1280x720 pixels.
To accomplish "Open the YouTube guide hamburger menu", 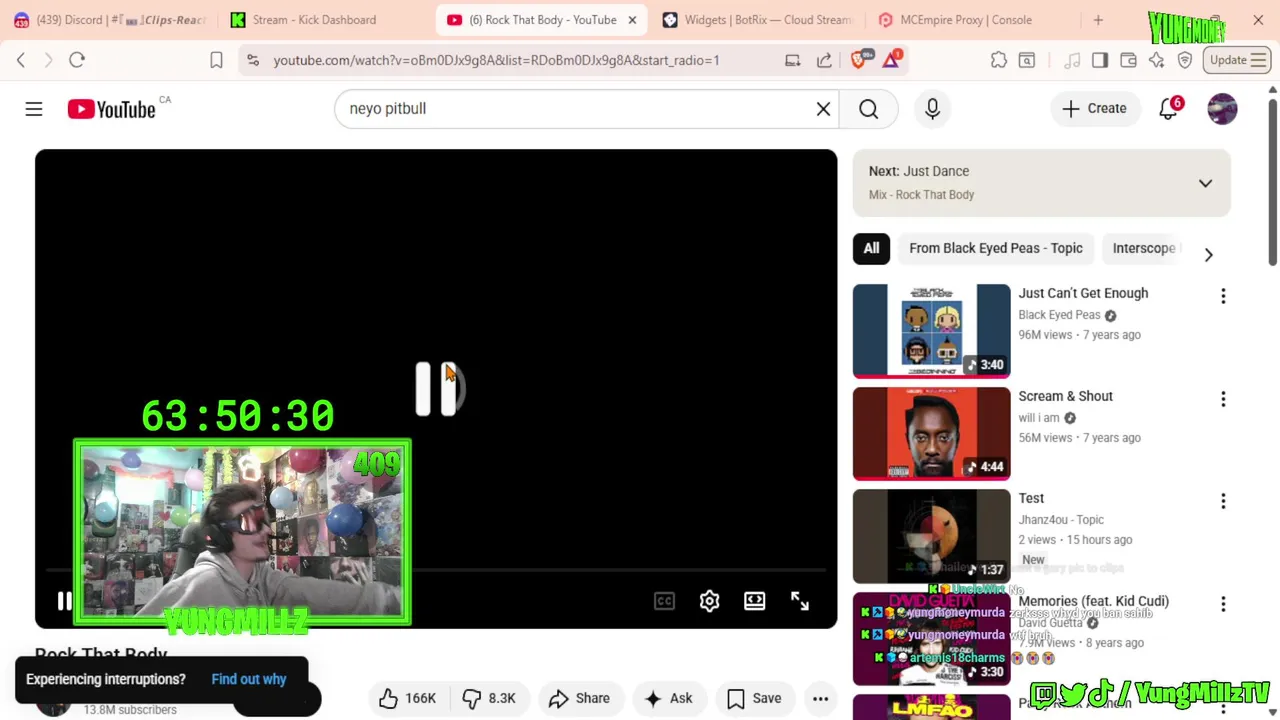I will pyautogui.click(x=34, y=108).
